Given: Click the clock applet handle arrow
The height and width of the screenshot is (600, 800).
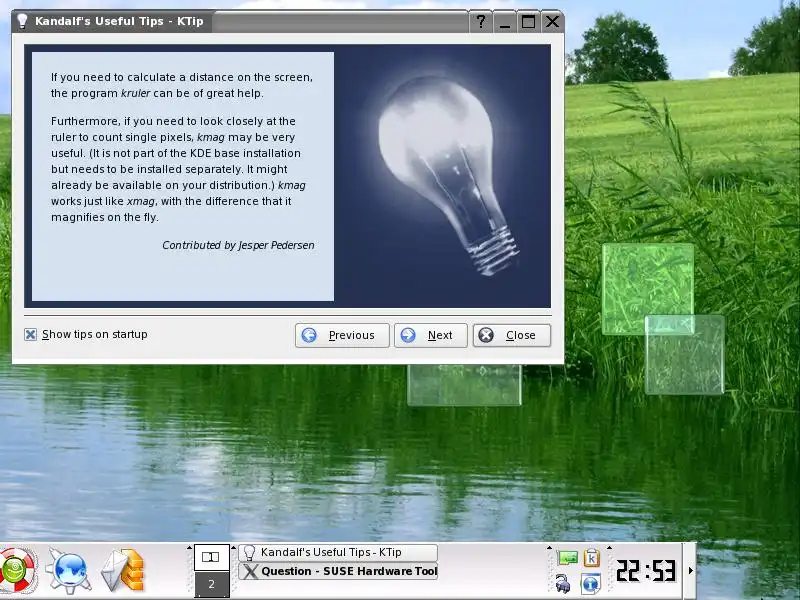Looking at the screenshot, I should point(609,548).
